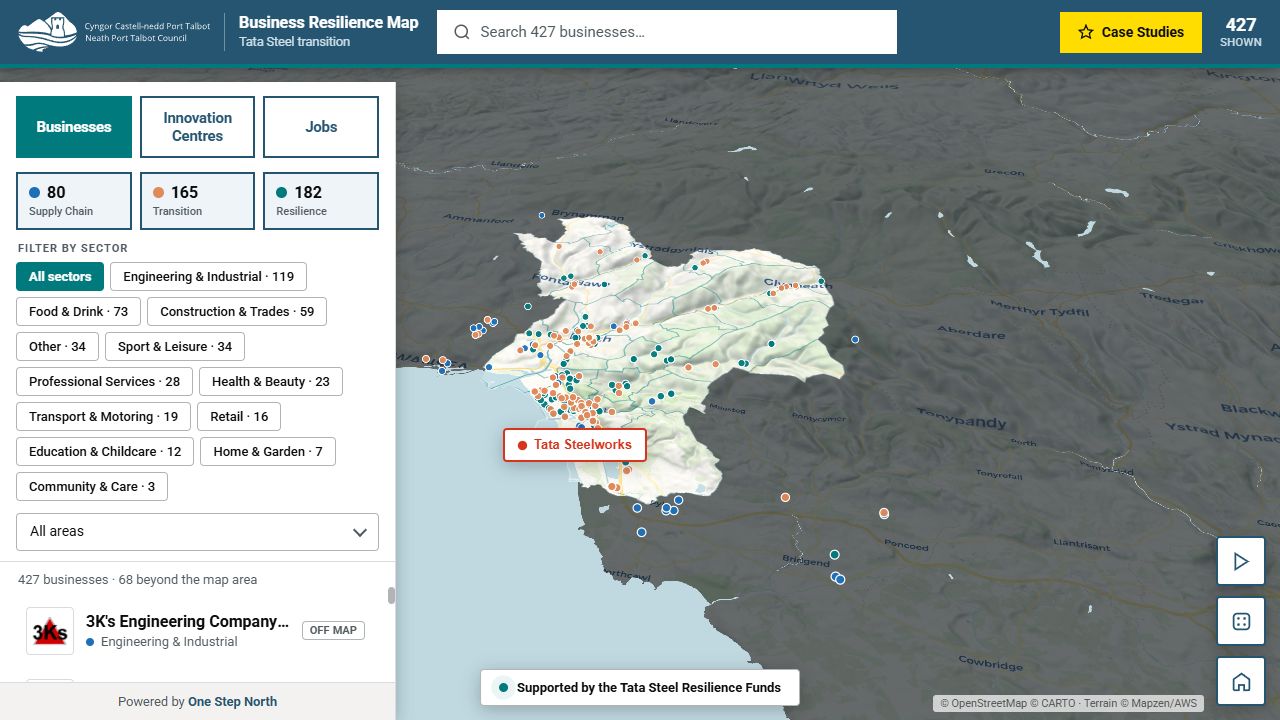Image resolution: width=1280 pixels, height=720 pixels.
Task: Click the Tata Steel Resilience Funds legend
Action: click(640, 687)
